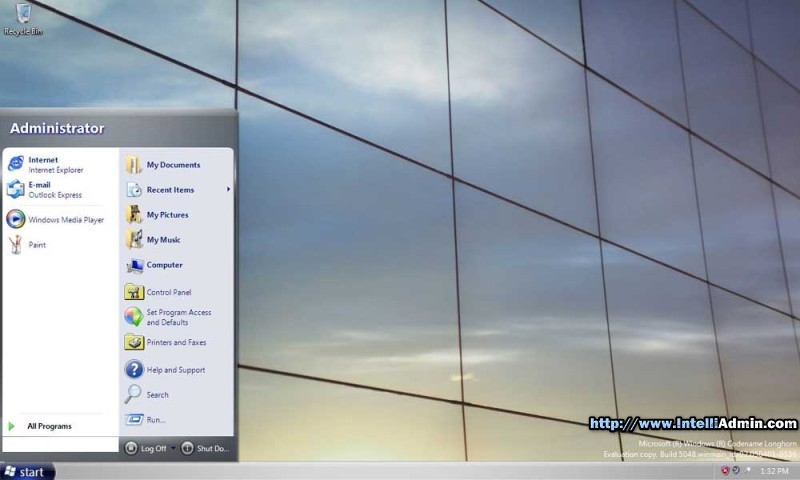Expand the Recent Items submenu
The height and width of the screenshot is (480, 800).
[177, 190]
